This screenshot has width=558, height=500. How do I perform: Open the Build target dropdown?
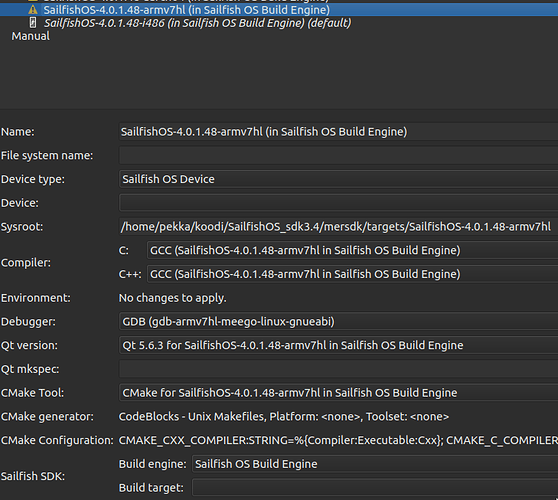[375, 488]
